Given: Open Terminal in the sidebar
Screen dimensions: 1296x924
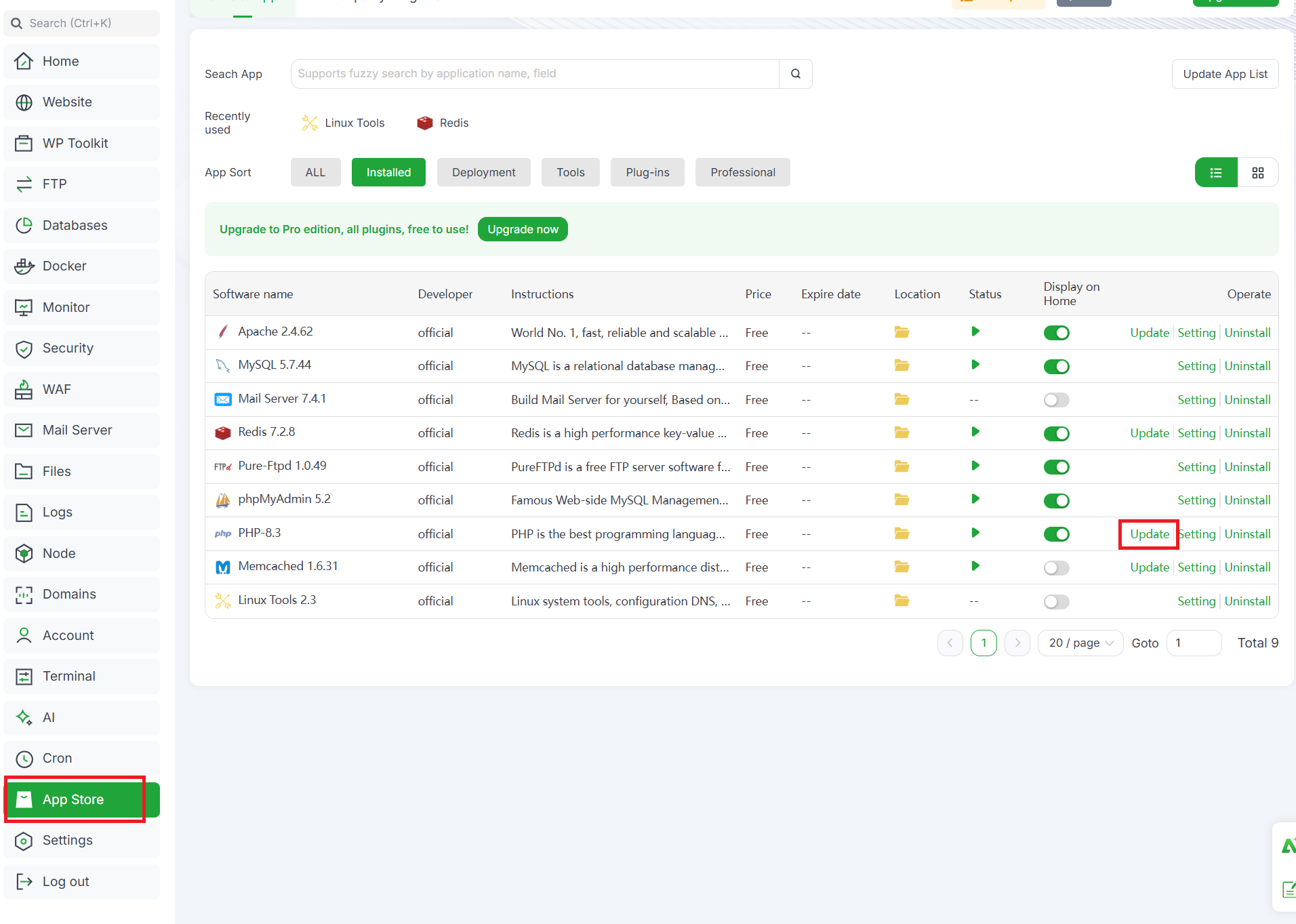Looking at the screenshot, I should (82, 677).
